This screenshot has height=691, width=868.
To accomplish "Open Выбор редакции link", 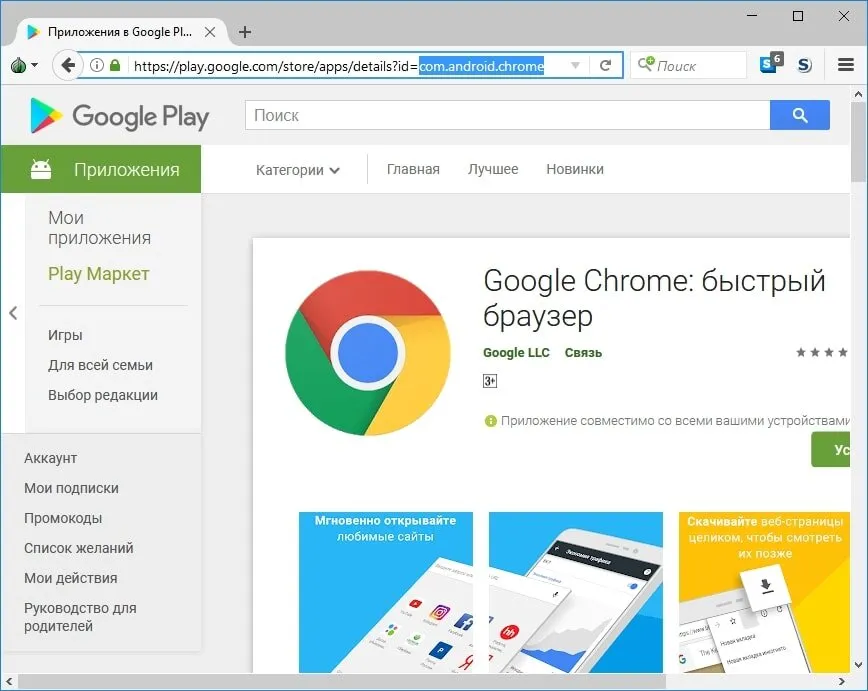I will (x=102, y=395).
